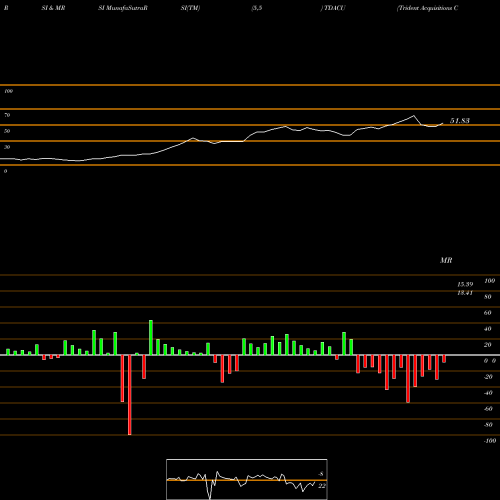Click the RSI value label 51.83

(x=460, y=121)
